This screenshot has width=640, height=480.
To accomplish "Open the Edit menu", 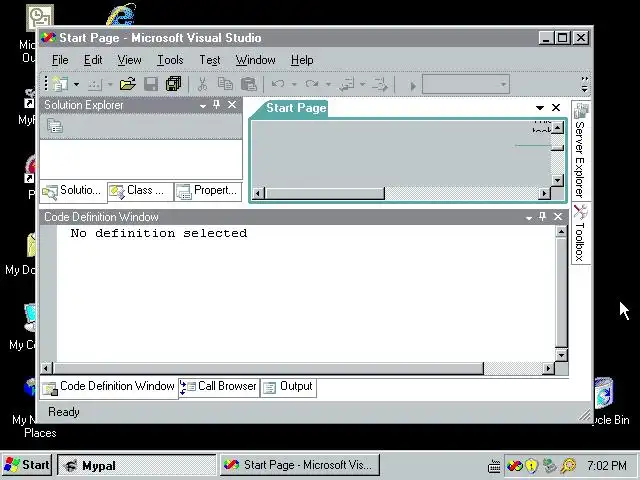I will click(x=93, y=60).
